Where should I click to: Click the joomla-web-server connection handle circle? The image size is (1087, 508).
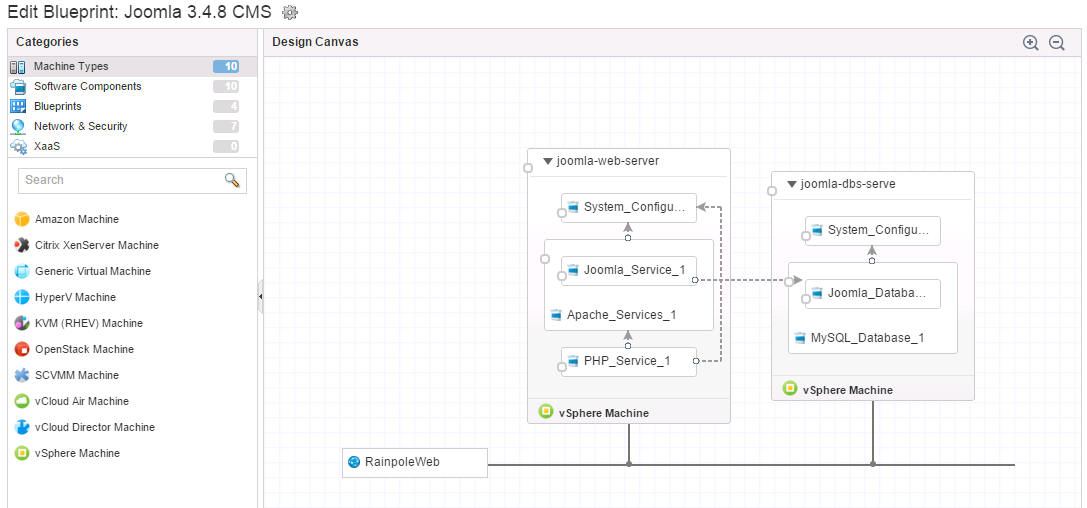point(528,168)
